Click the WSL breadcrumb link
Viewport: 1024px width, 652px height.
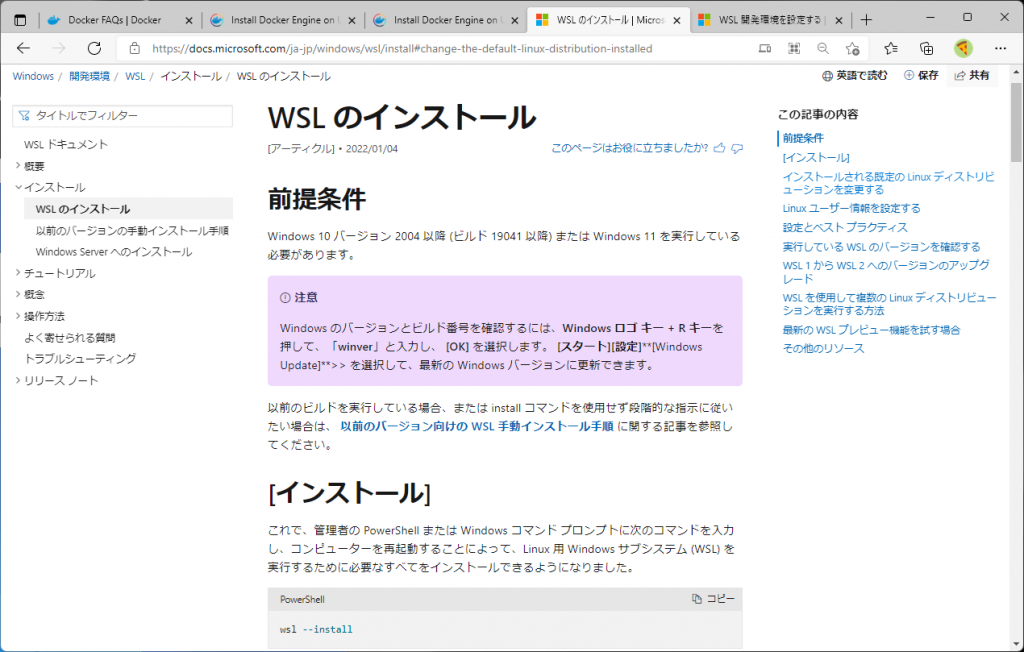(135, 76)
